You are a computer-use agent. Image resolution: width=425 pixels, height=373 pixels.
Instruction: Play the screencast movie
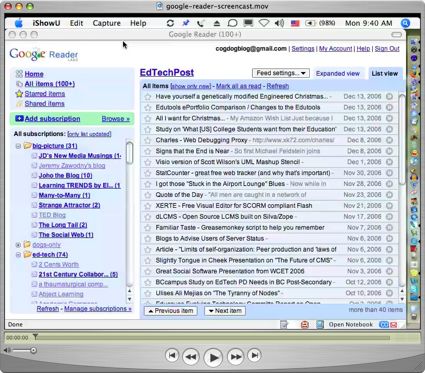click(x=213, y=358)
